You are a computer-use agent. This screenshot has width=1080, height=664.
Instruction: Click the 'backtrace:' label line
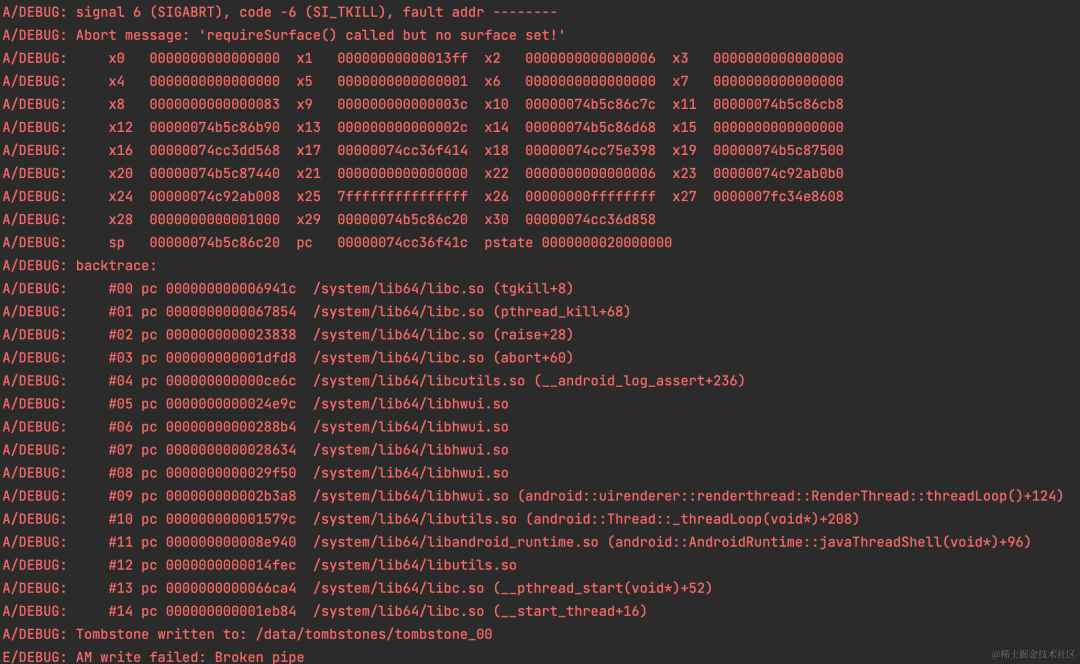(x=116, y=266)
